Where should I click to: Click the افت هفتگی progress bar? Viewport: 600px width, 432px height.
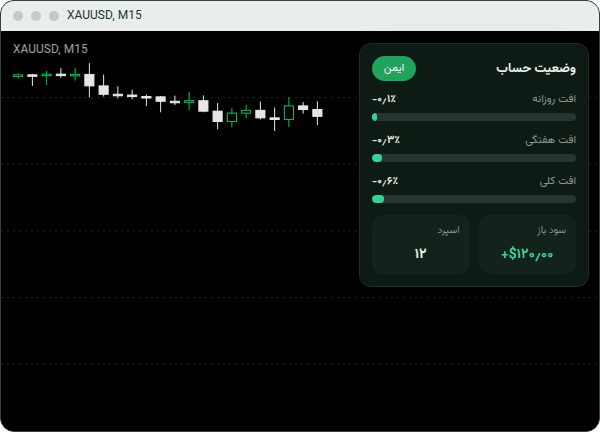[x=474, y=158]
